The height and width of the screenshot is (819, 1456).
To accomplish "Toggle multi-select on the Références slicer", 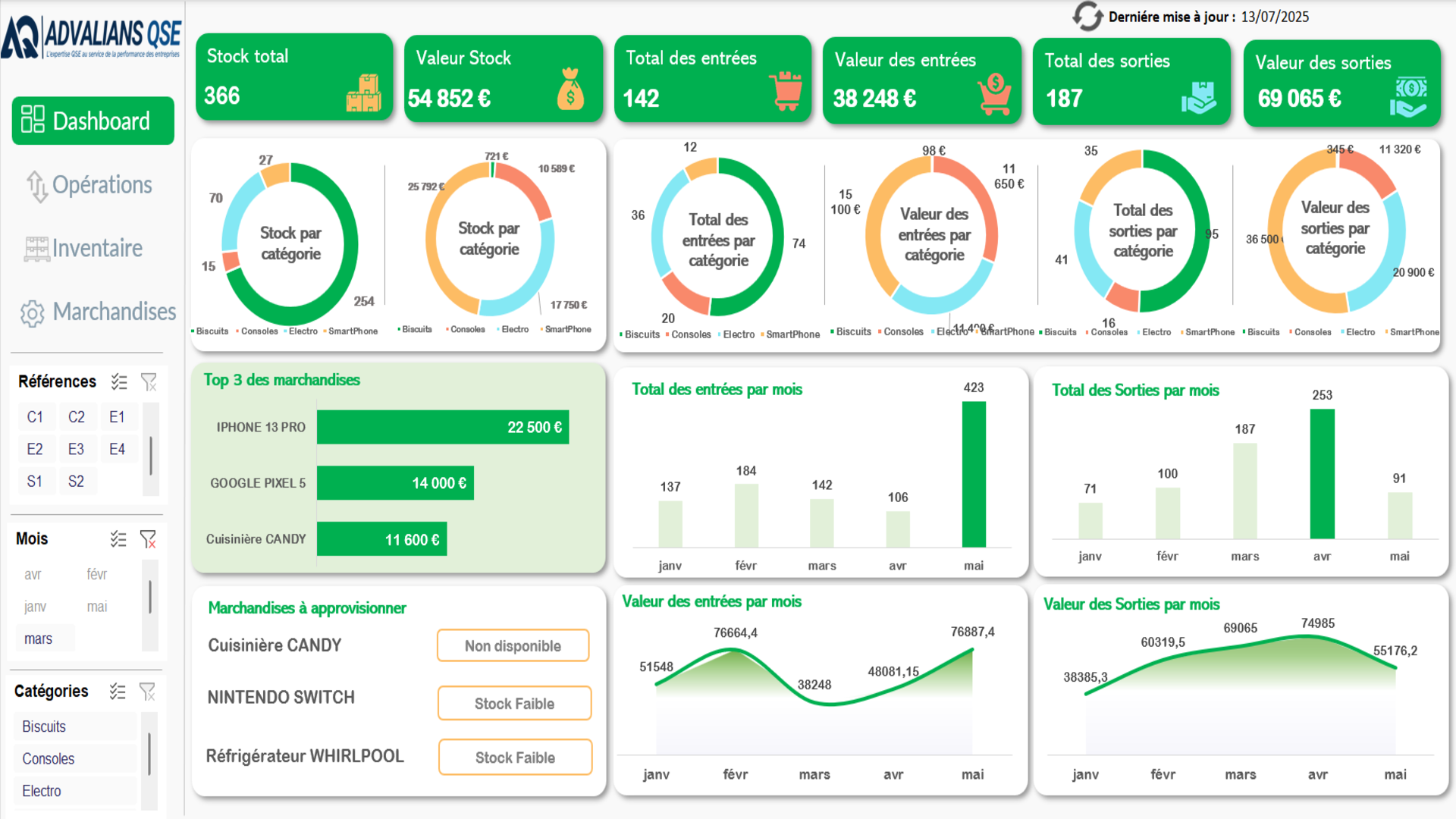I will point(119,381).
